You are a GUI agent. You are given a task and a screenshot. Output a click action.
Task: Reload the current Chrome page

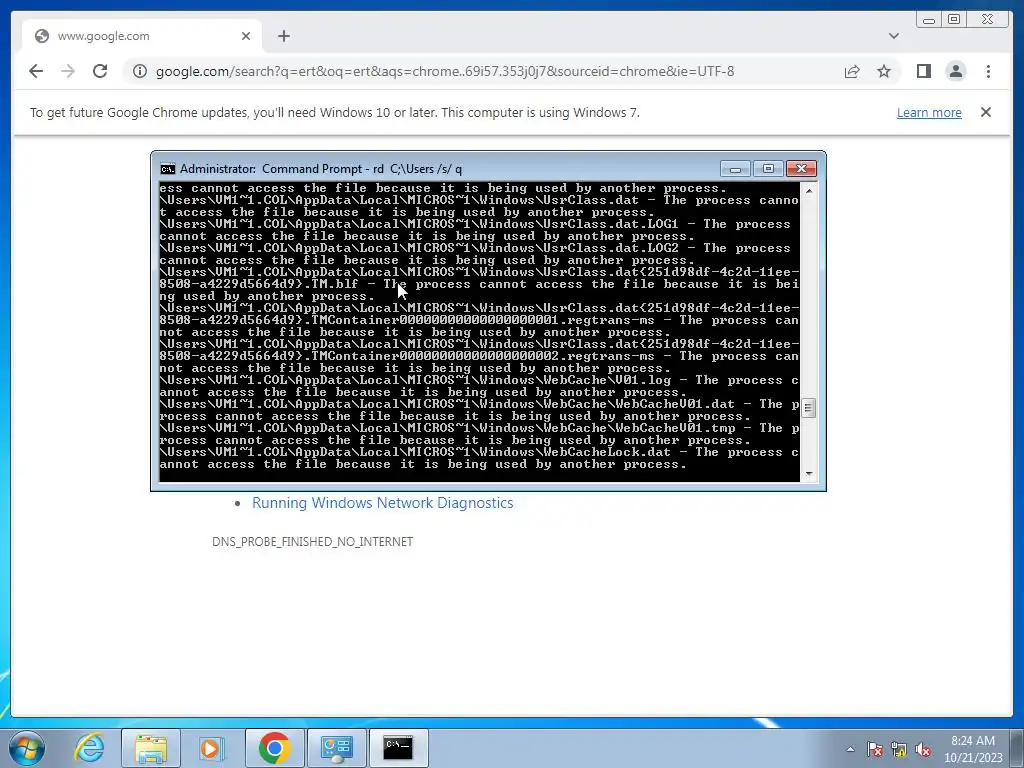pos(100,71)
